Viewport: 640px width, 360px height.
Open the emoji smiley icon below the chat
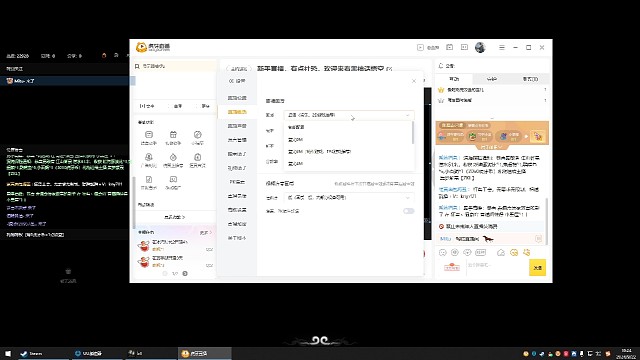(442, 253)
